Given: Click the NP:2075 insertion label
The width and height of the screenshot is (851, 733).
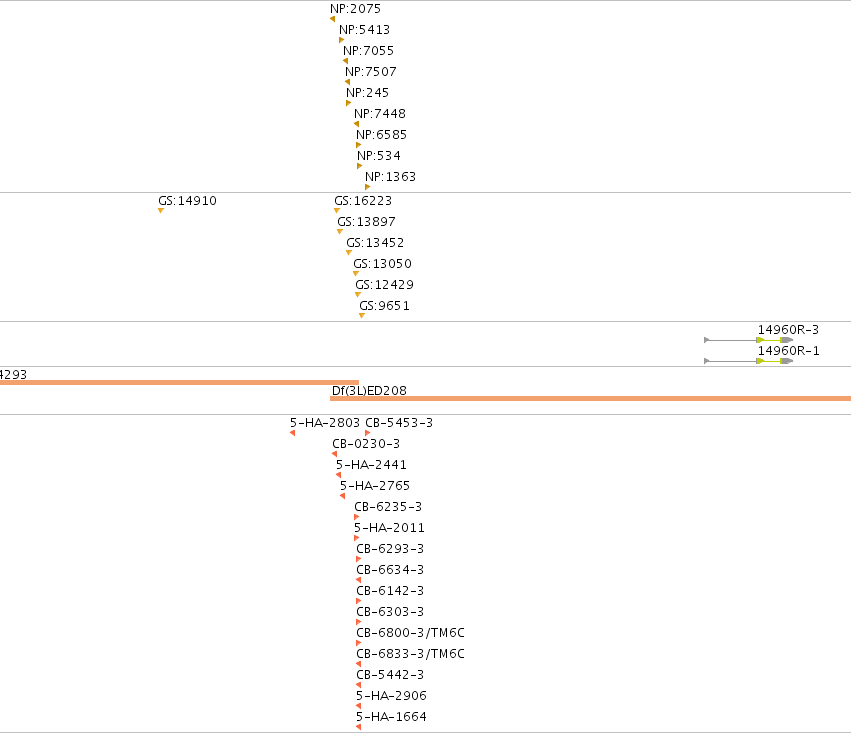Looking at the screenshot, I should (355, 9).
